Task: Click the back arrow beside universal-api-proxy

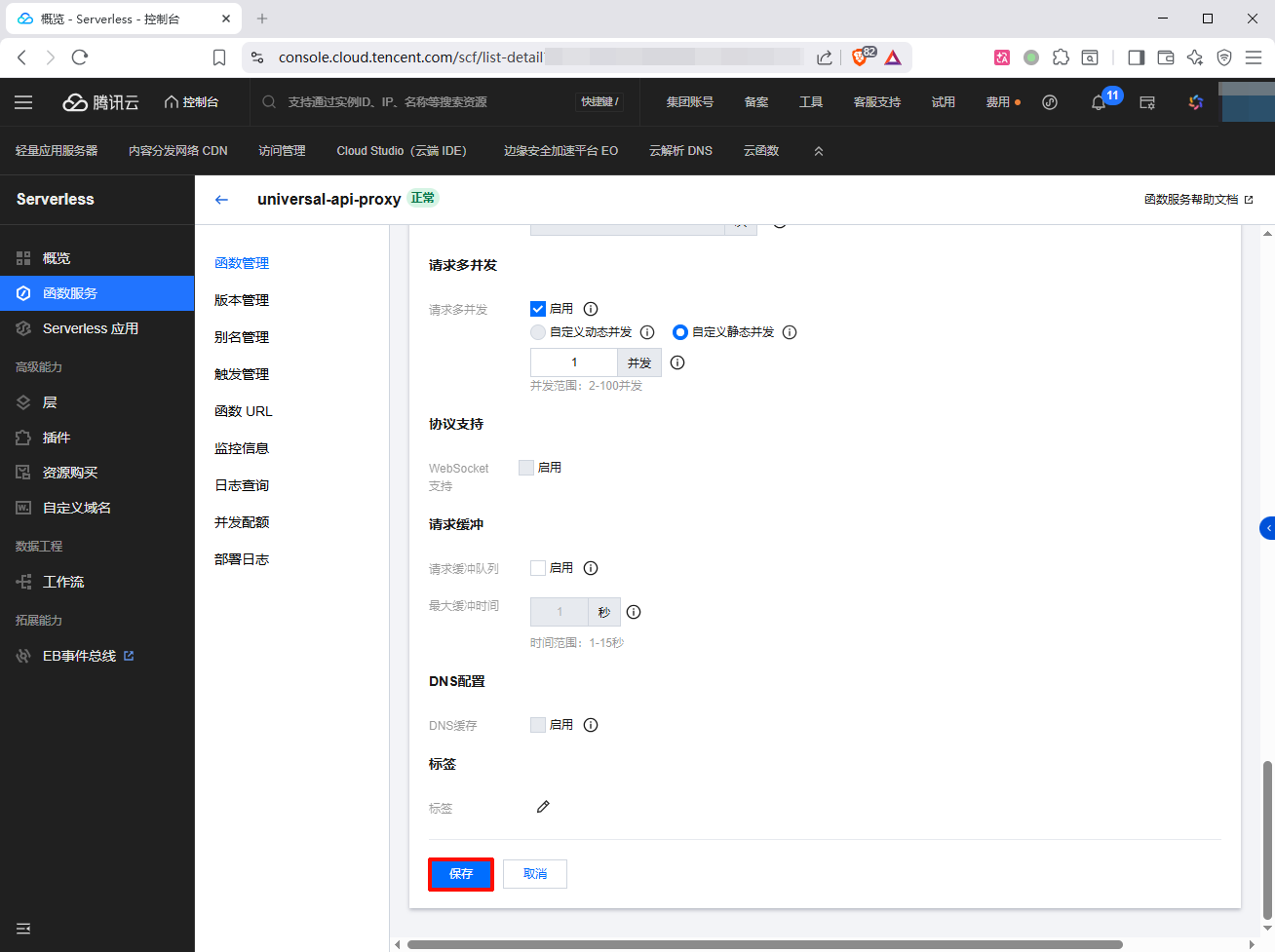Action: point(221,200)
